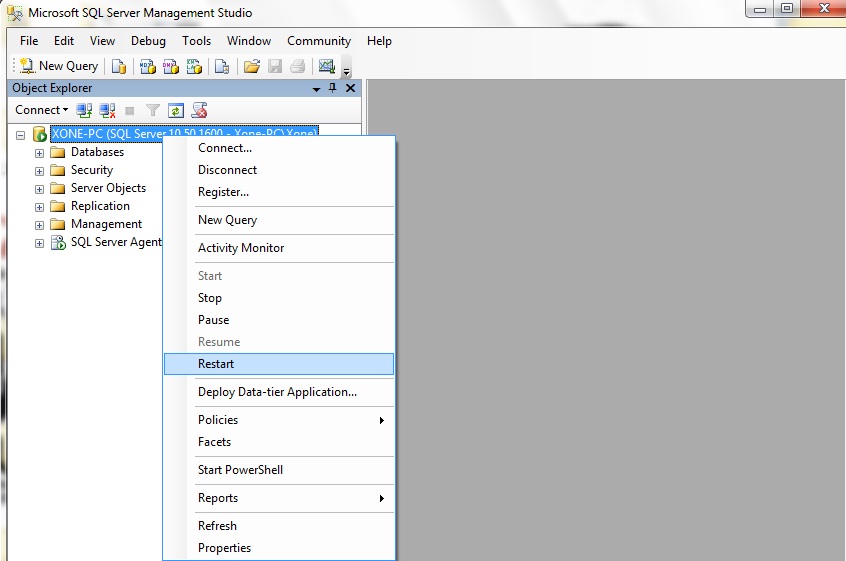Click the Registered Servers script icon
846x561 pixels.
pyautogui.click(x=199, y=111)
